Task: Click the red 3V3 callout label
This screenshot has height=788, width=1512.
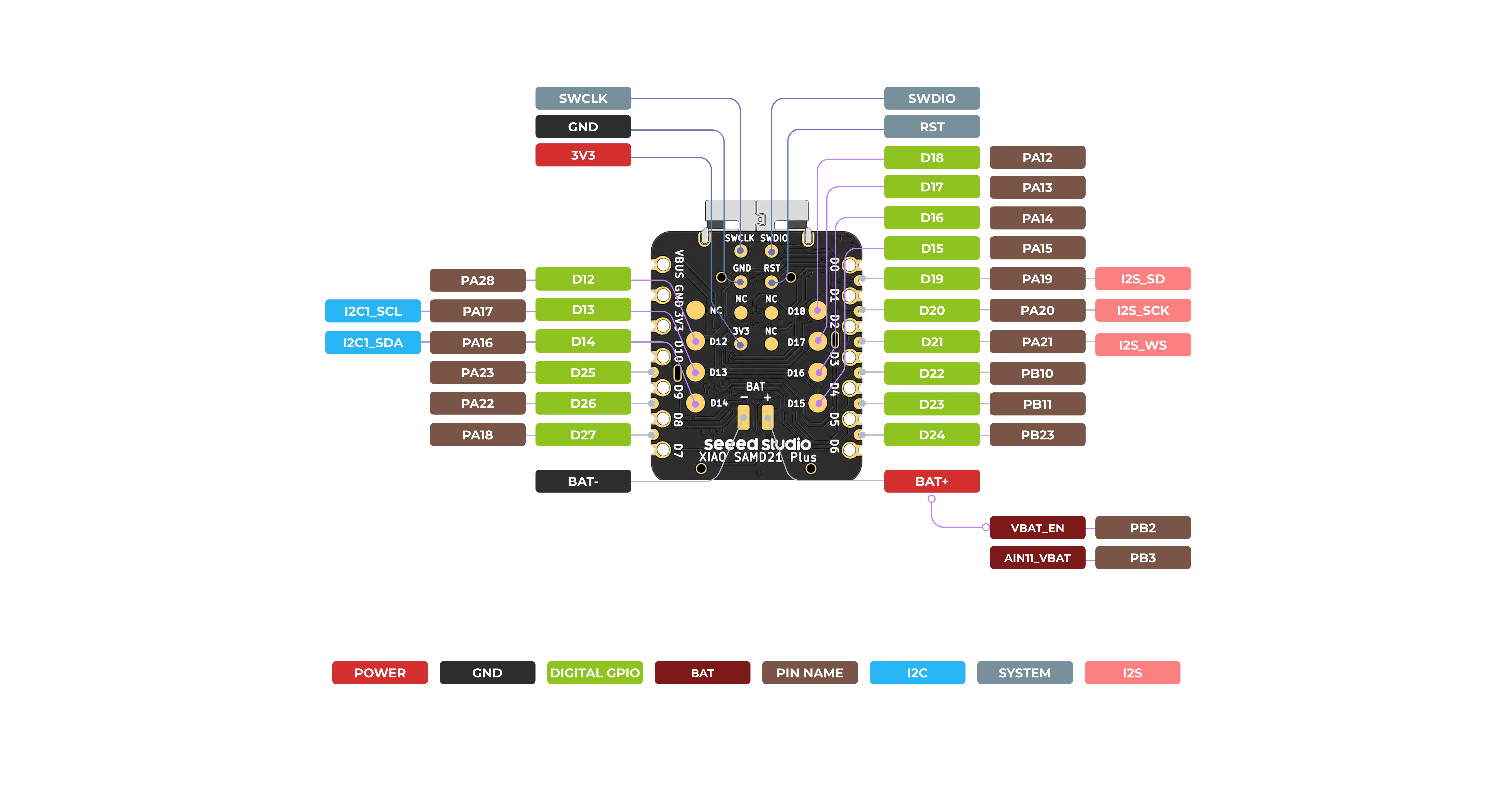Action: pos(583,155)
